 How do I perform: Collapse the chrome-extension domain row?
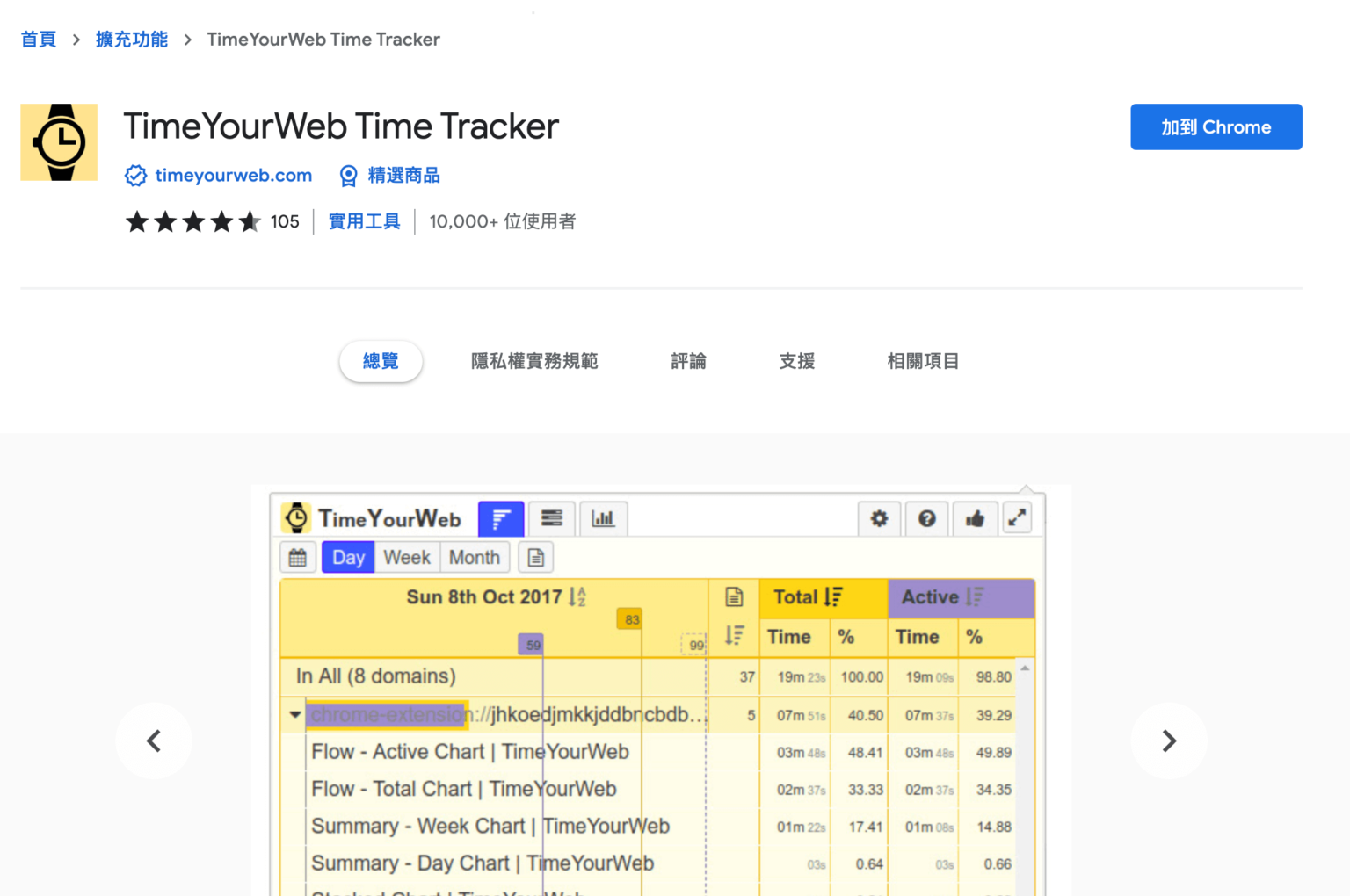294,715
